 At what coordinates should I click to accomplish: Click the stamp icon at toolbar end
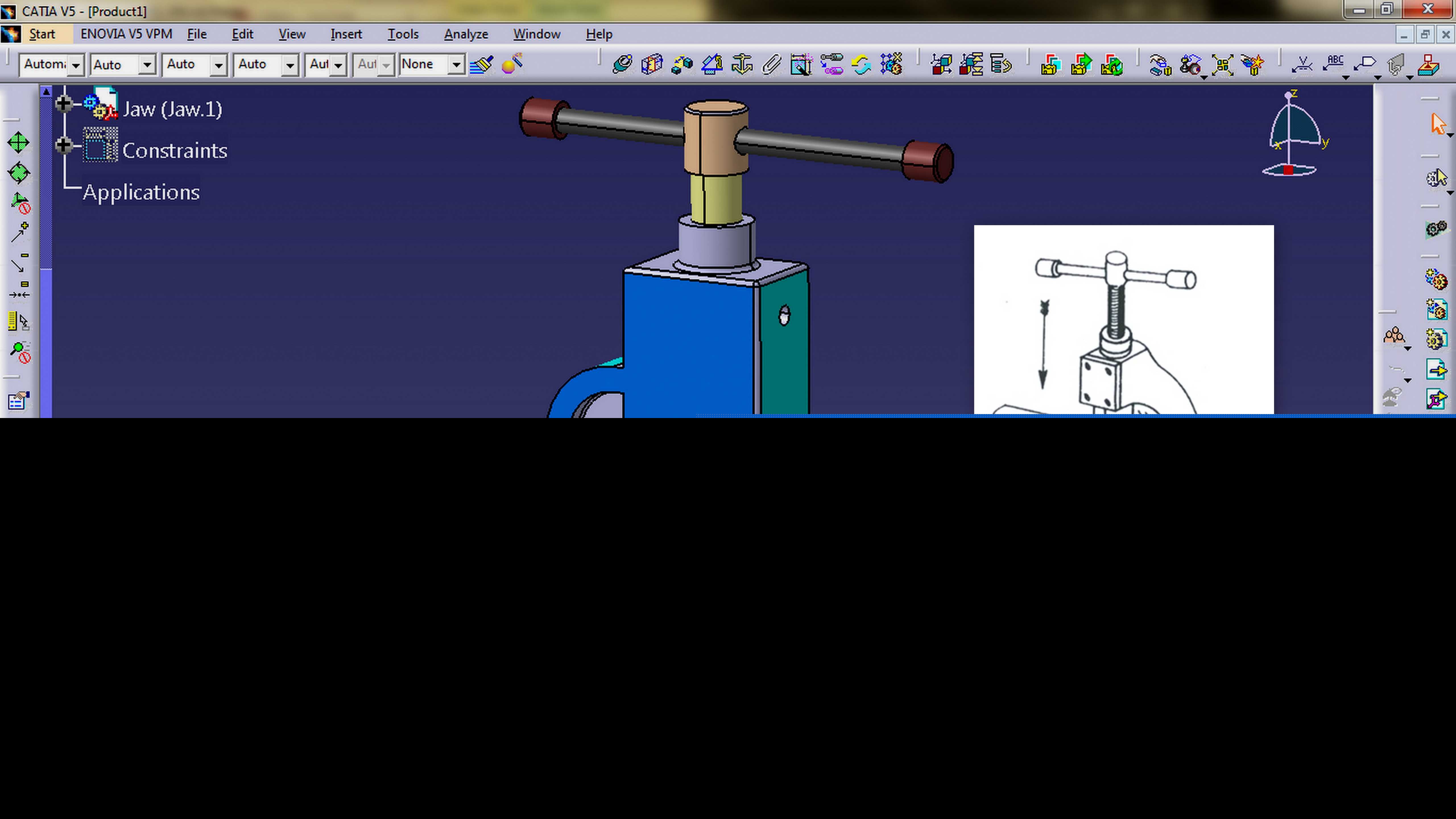[x=1428, y=65]
